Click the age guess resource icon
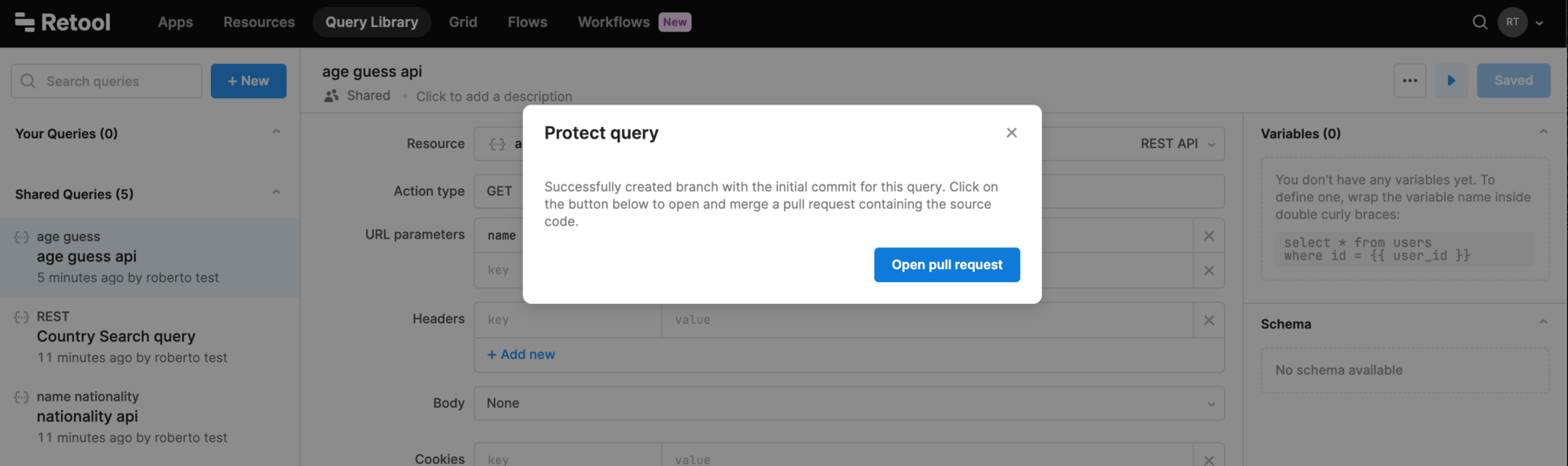The width and height of the screenshot is (1568, 466). 22,237
